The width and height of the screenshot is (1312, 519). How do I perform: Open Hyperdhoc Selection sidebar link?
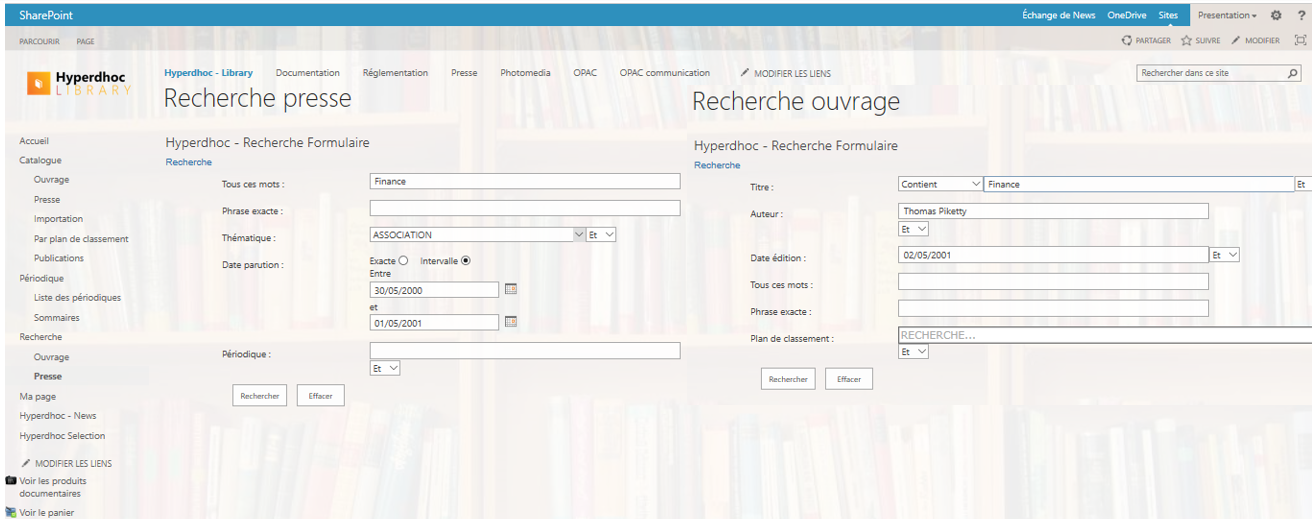[x=62, y=436]
